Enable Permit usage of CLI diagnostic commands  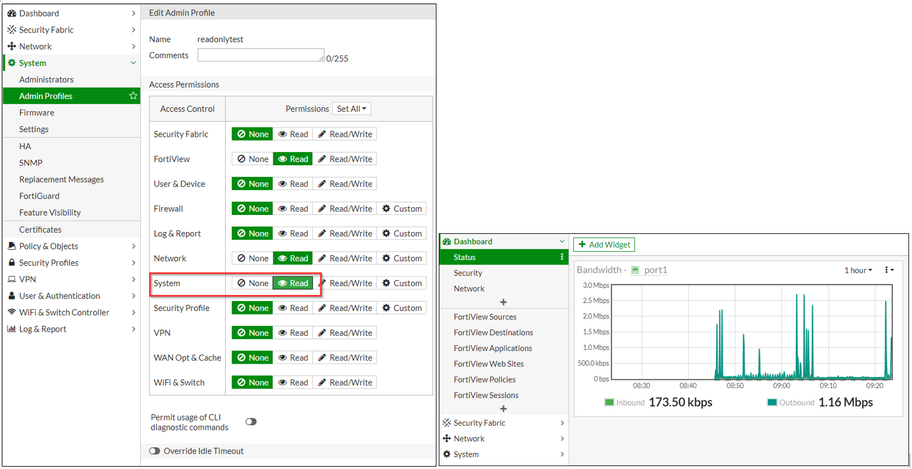pyautogui.click(x=251, y=422)
